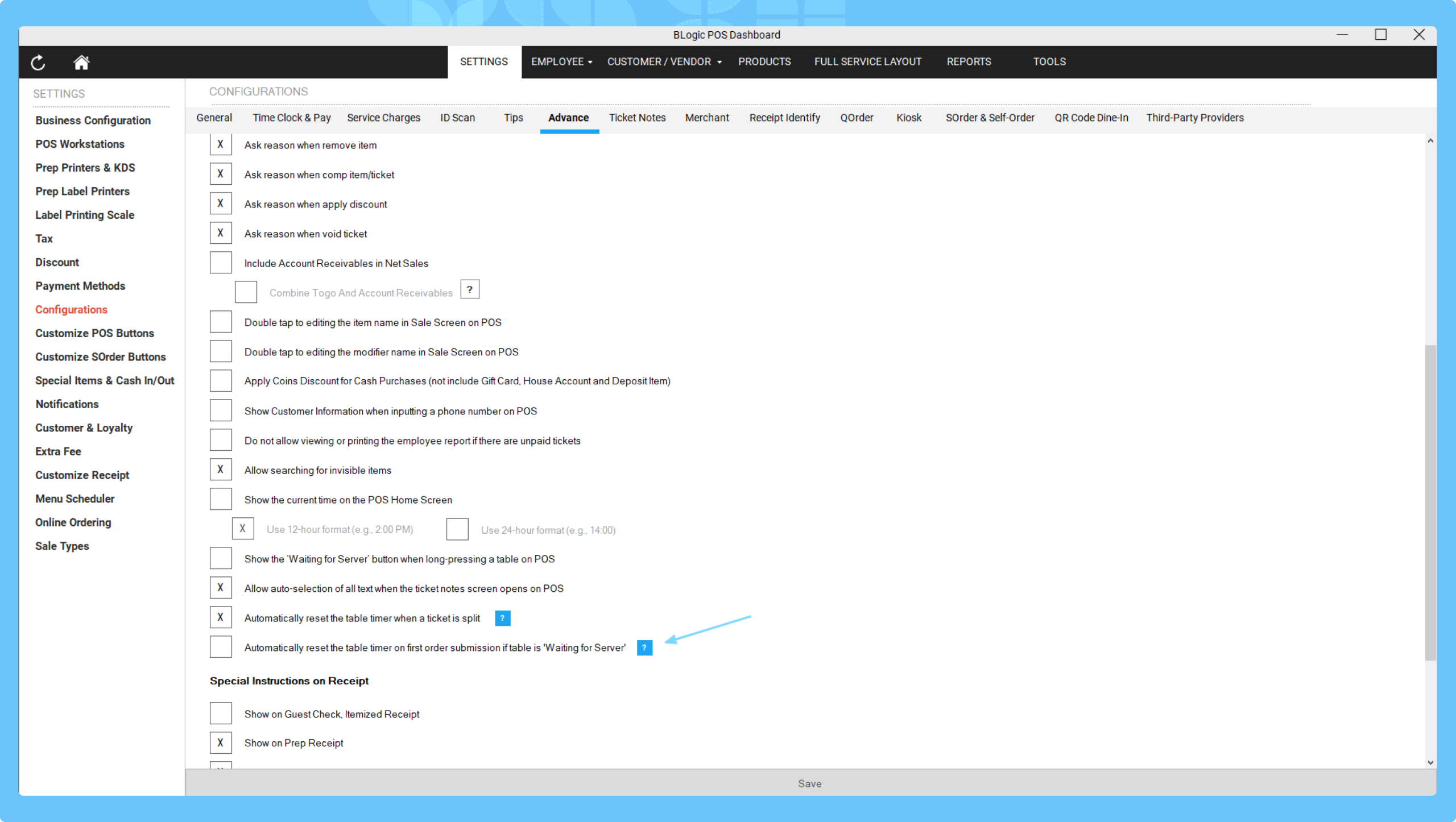1456x822 pixels.
Task: Switch to SOrder & Self-Order tab
Action: pos(990,118)
